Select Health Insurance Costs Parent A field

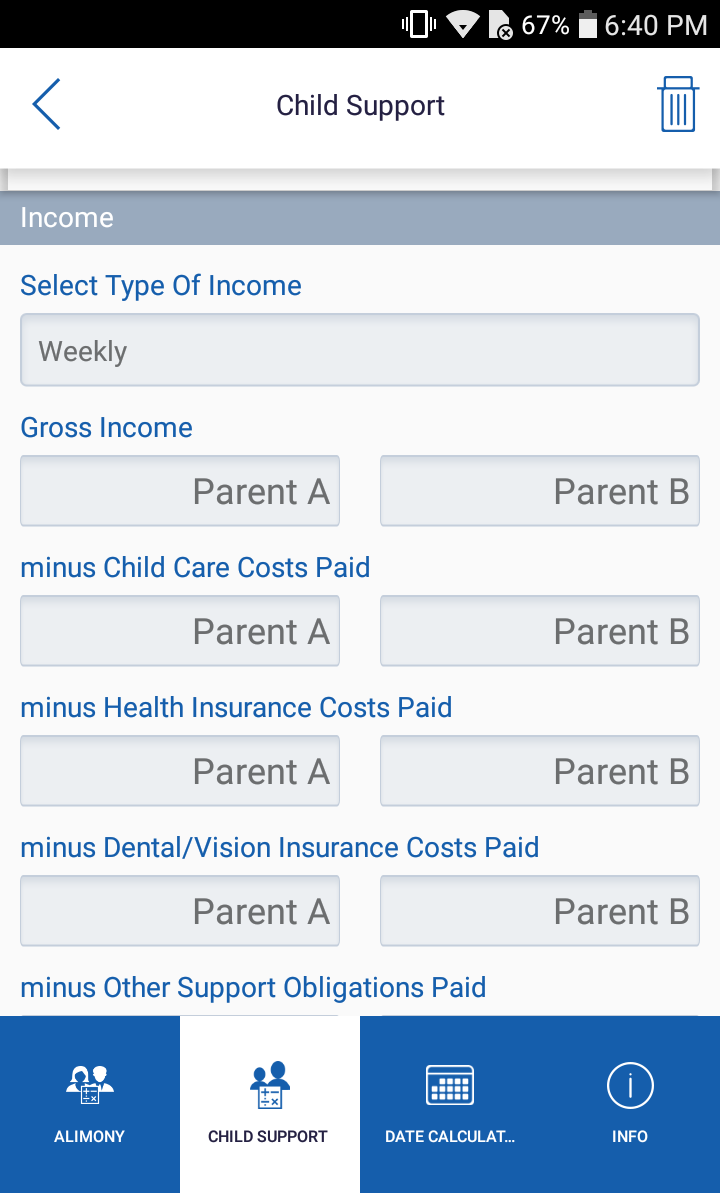coord(180,771)
